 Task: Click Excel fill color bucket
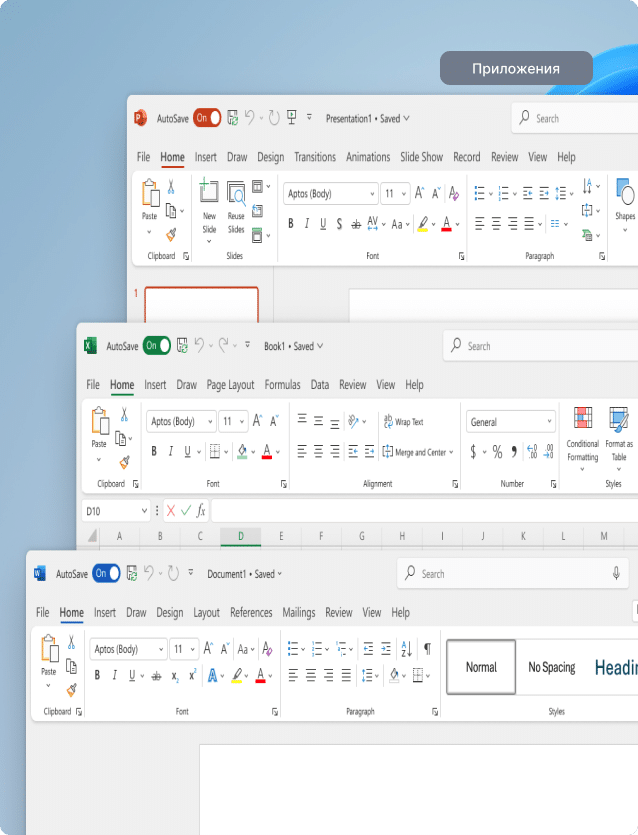click(x=242, y=452)
